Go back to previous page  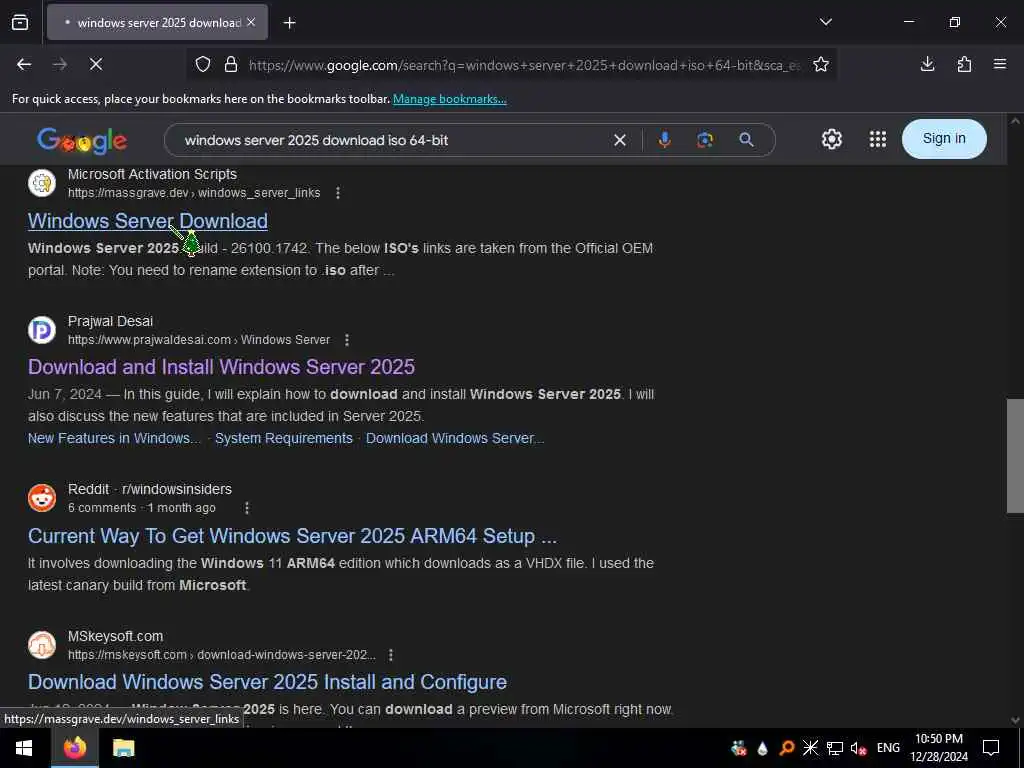(24, 64)
